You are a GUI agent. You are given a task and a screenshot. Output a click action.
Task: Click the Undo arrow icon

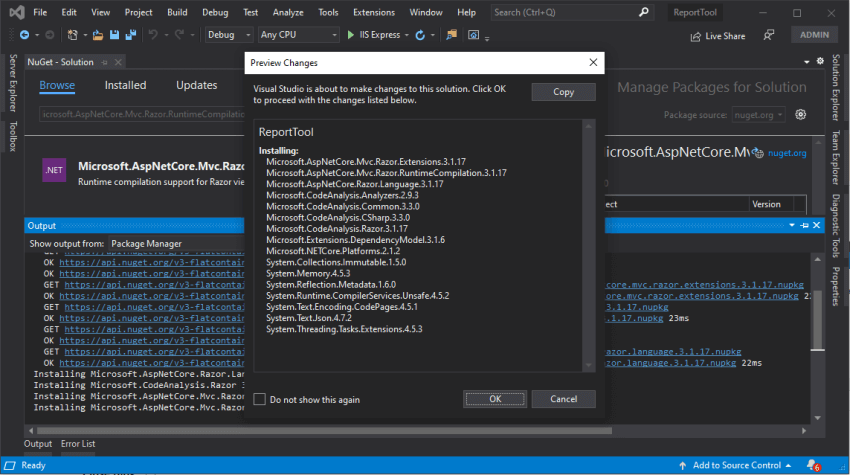point(153,35)
